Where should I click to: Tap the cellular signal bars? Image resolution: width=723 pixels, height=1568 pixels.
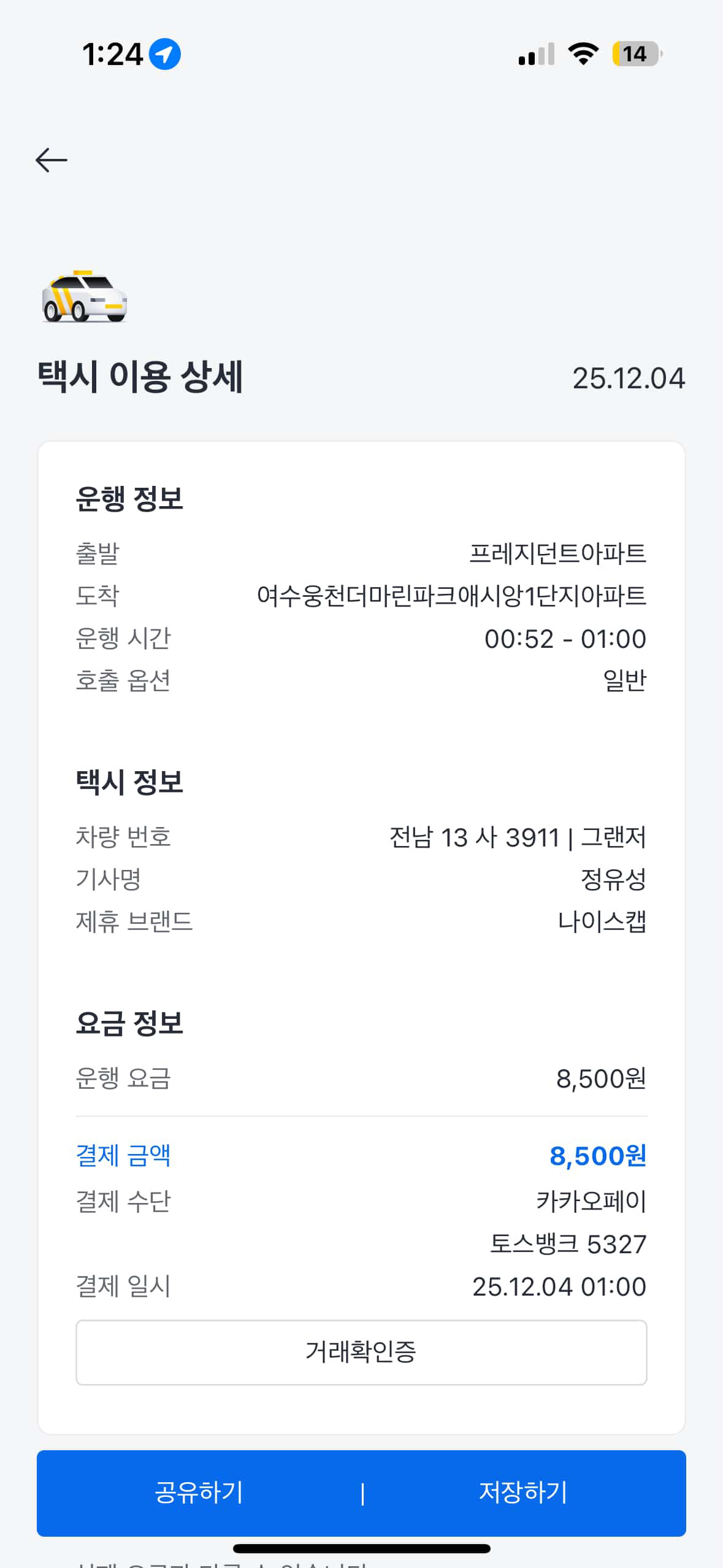536,54
